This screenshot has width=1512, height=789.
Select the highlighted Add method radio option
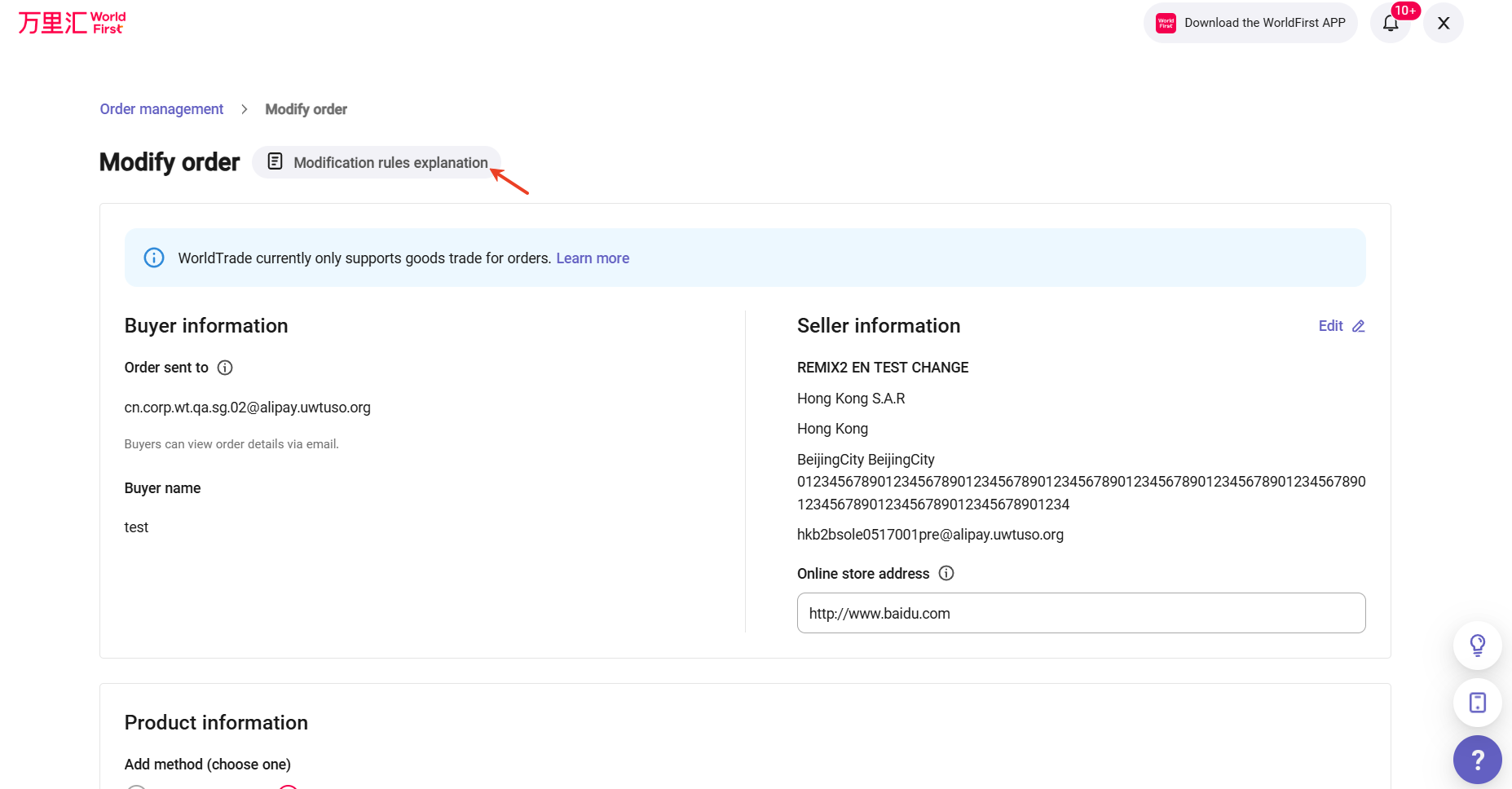coord(287,787)
